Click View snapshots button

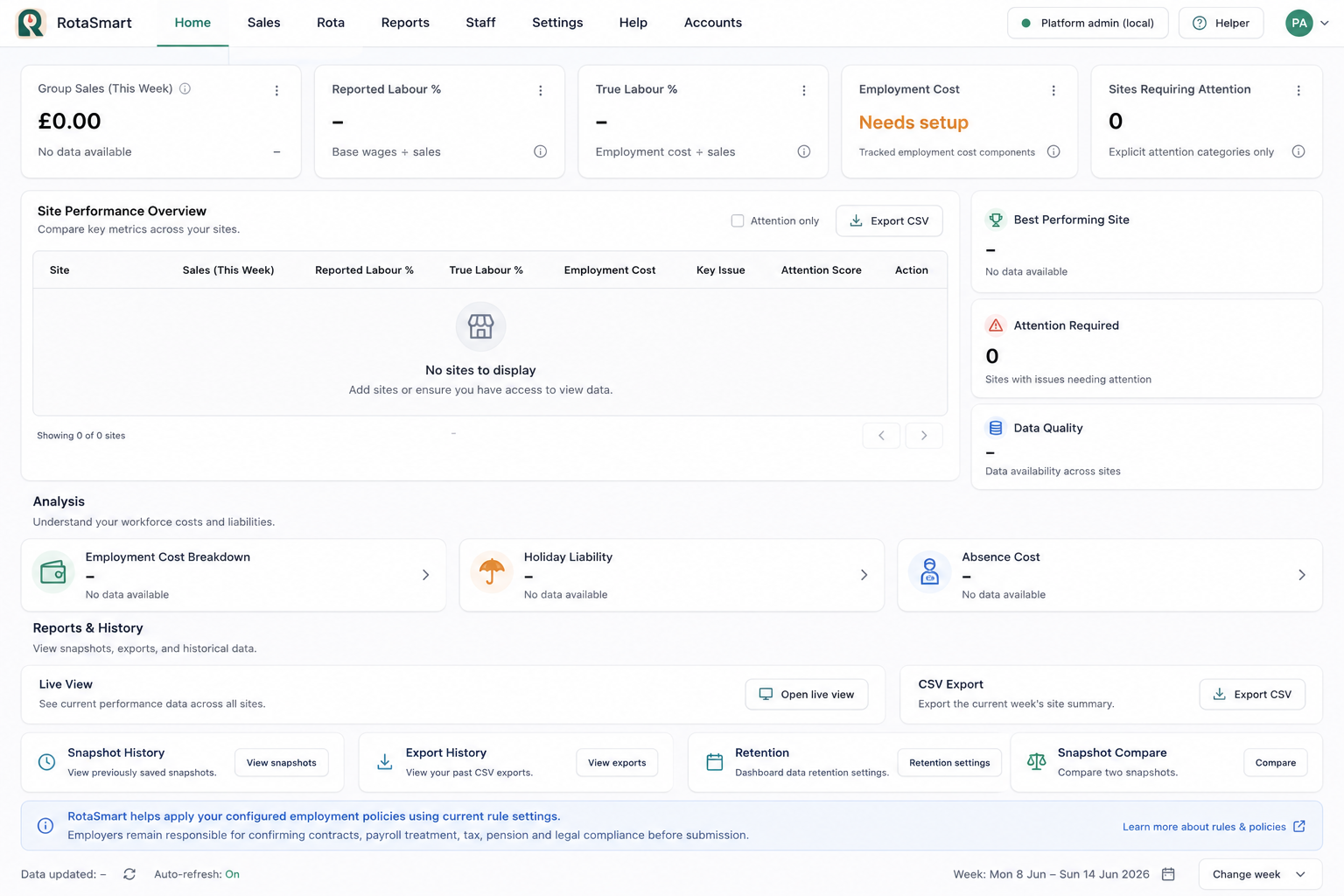coord(281,762)
